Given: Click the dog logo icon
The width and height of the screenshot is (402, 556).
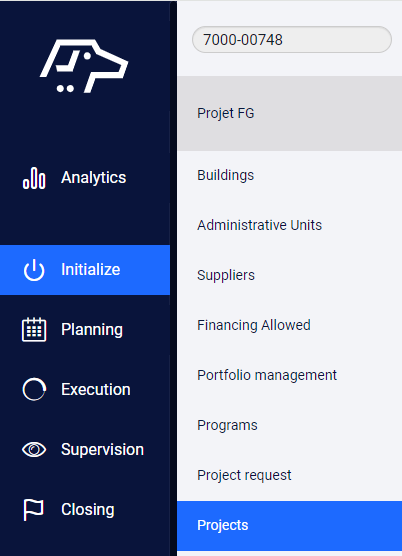Looking at the screenshot, I should pyautogui.click(x=84, y=66).
